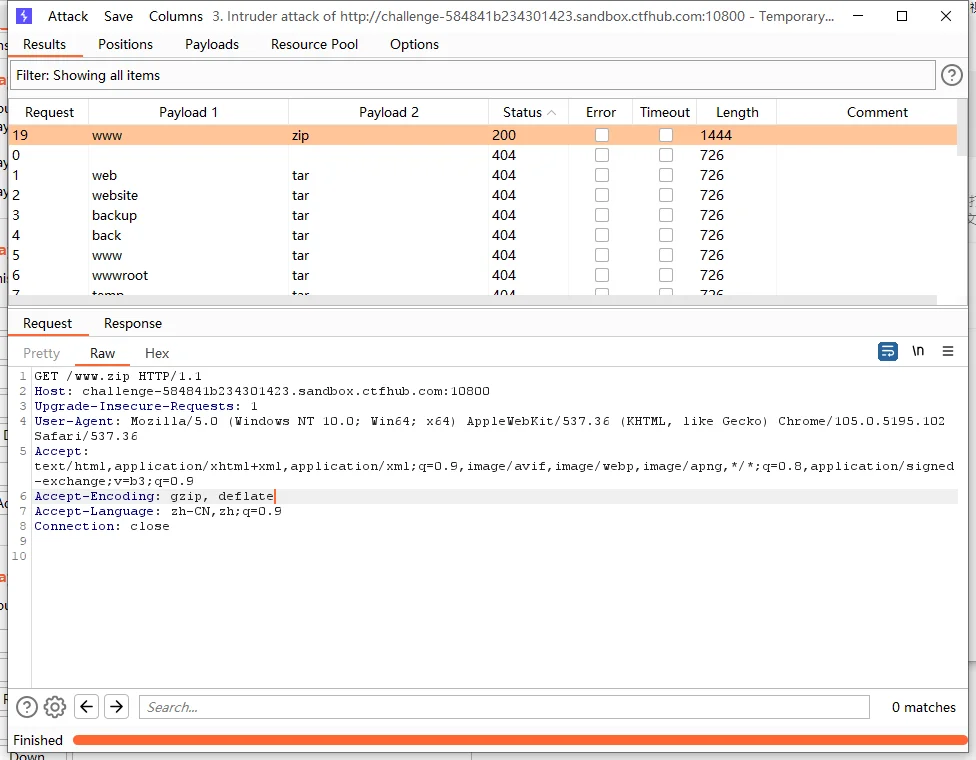Go to next search match arrow
Screen dimensions: 976x760
tap(117, 707)
